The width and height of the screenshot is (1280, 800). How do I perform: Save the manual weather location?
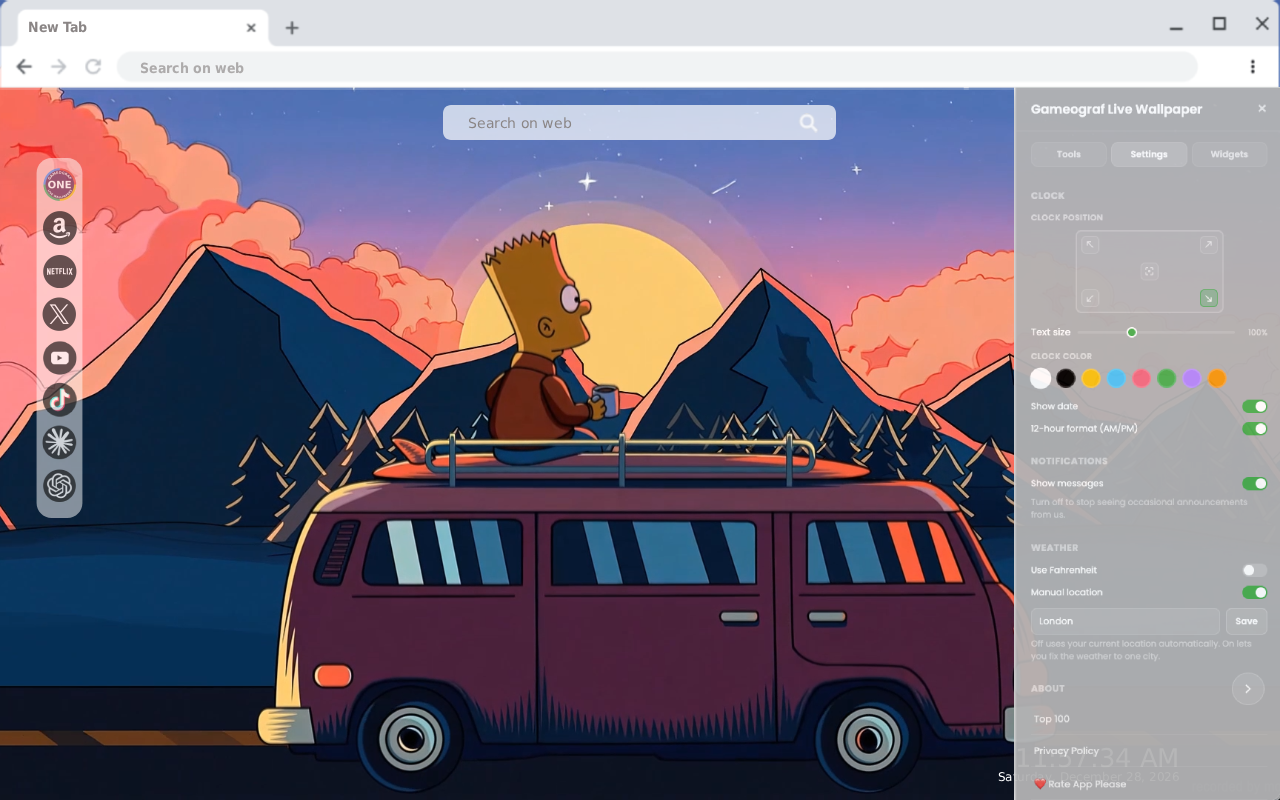click(1246, 621)
